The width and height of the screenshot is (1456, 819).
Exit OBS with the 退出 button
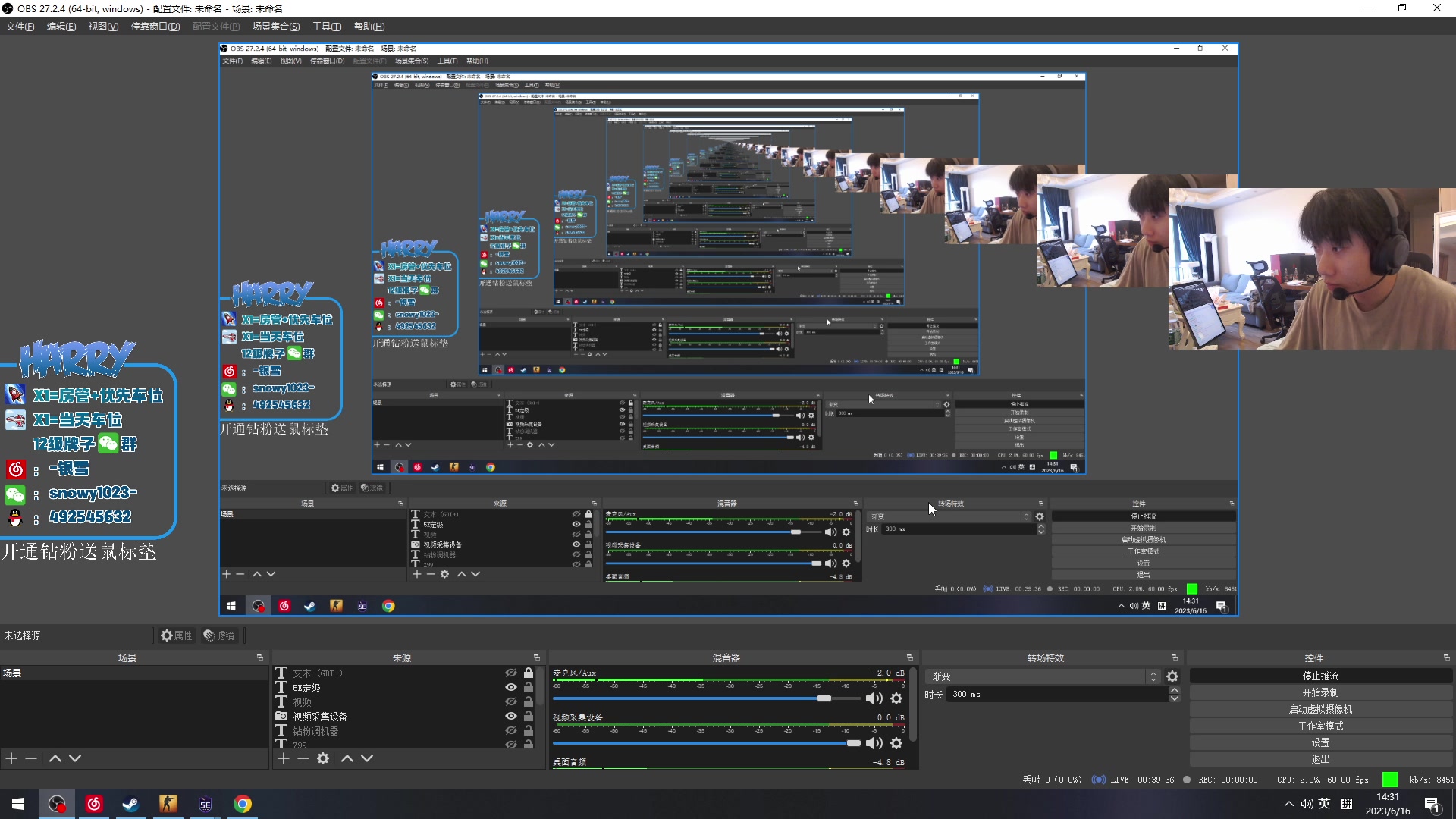(1320, 759)
